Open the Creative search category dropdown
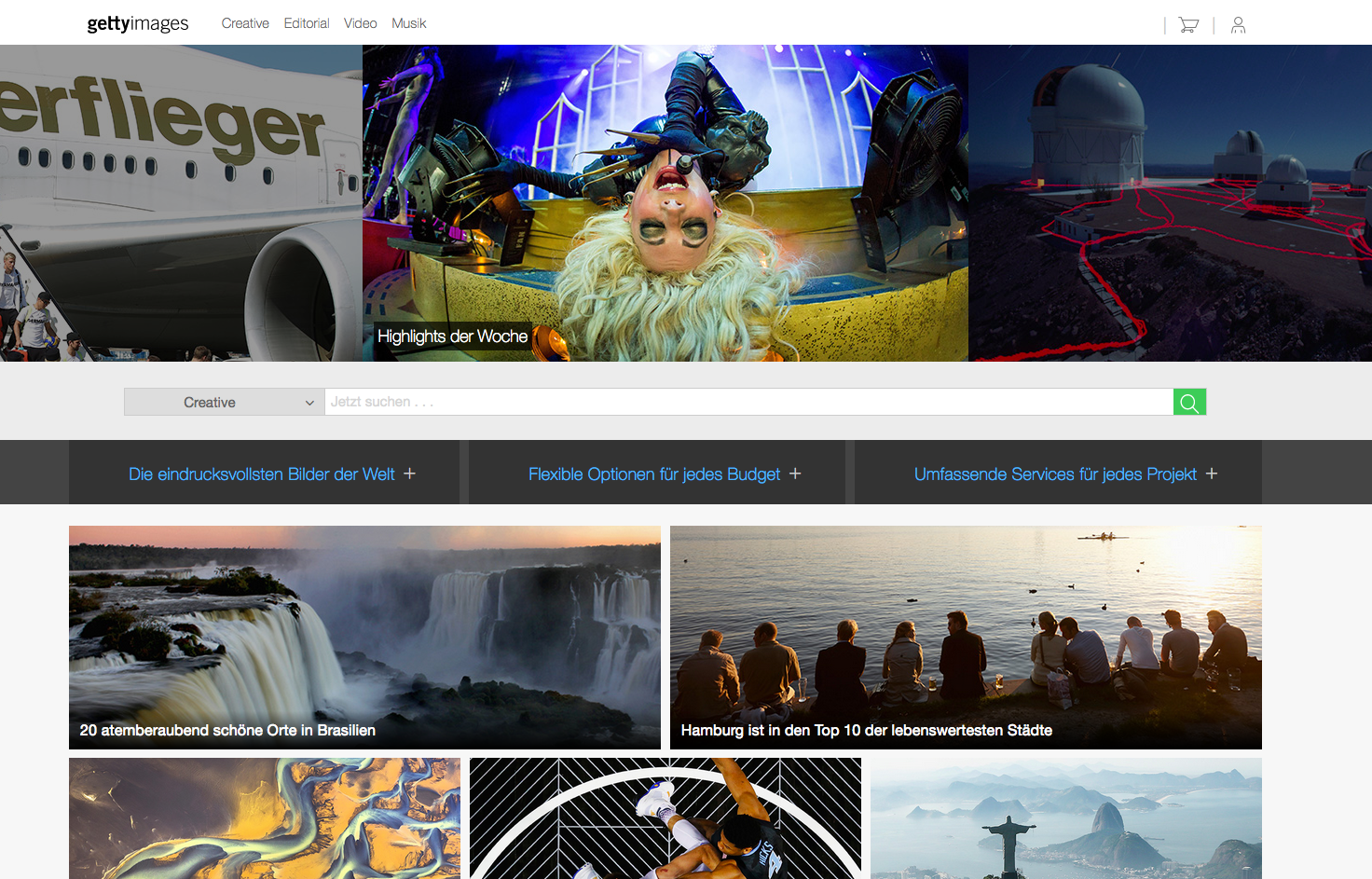 (225, 402)
